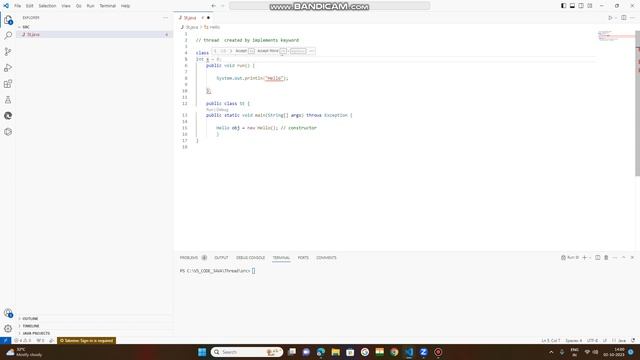Screen dimensions: 640x360
Task: Split the editor to the right
Action: 624,18
